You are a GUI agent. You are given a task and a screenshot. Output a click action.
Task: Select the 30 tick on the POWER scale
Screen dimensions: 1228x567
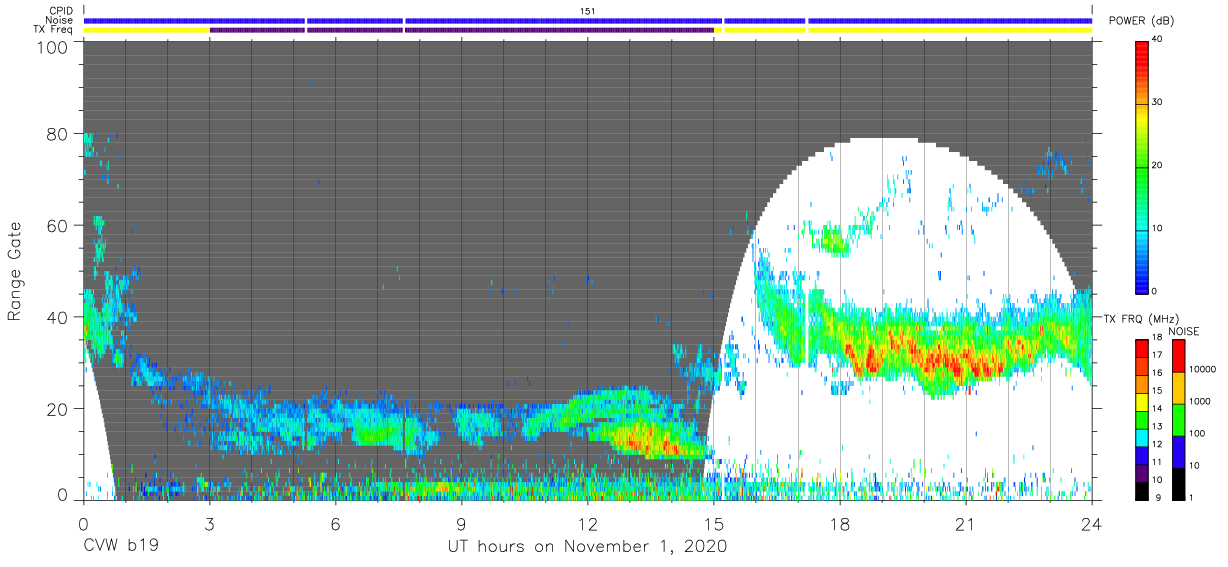(1156, 103)
